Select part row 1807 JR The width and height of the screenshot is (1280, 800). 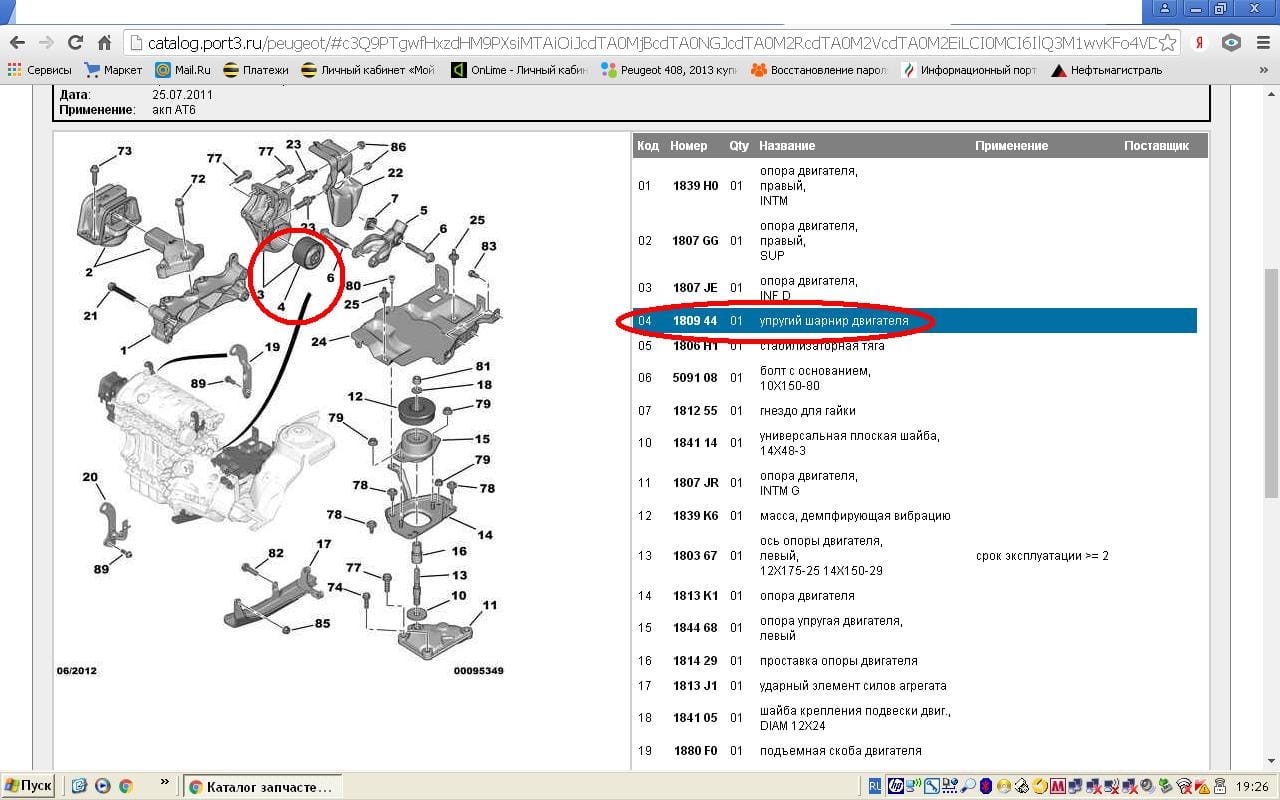(915, 483)
